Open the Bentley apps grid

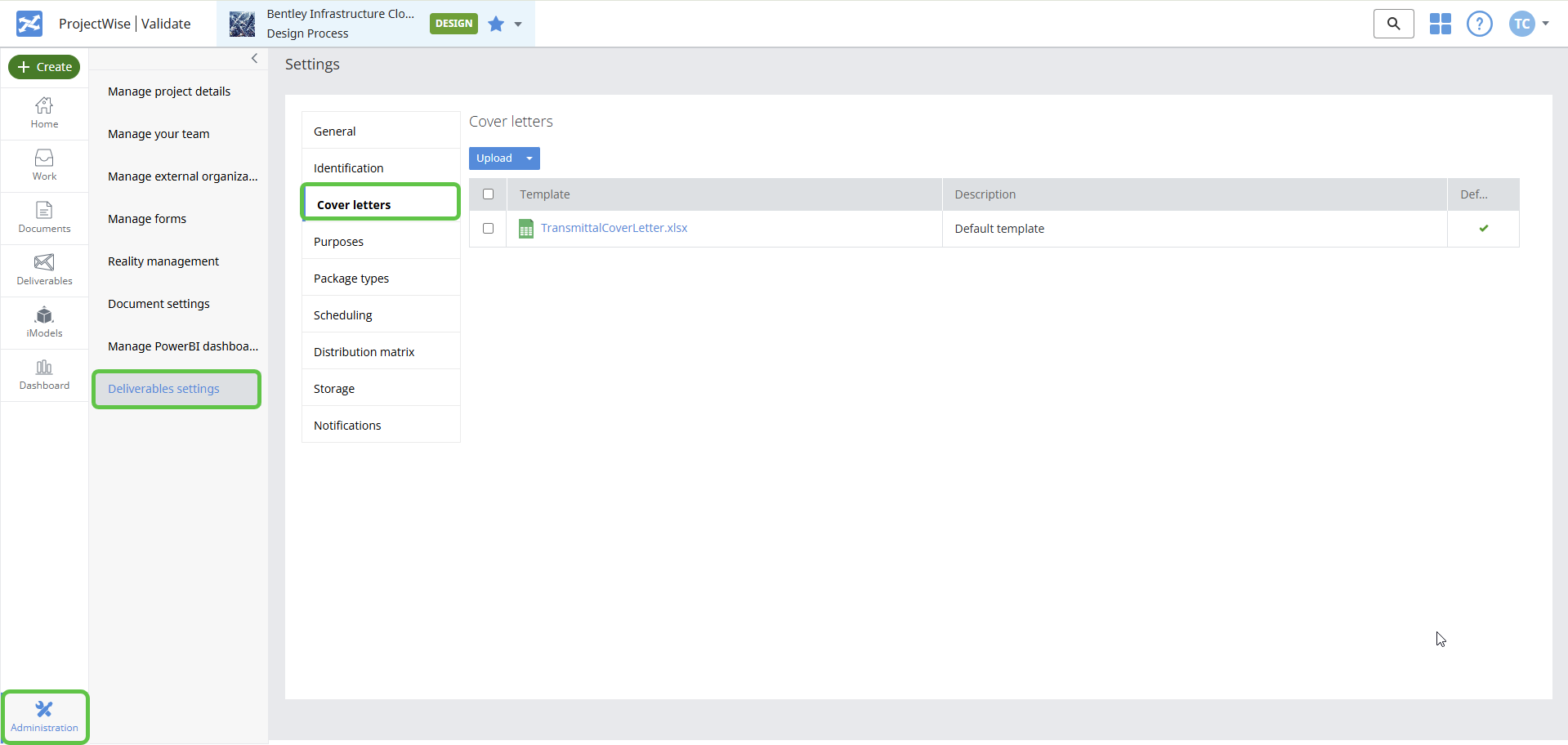pos(1440,24)
